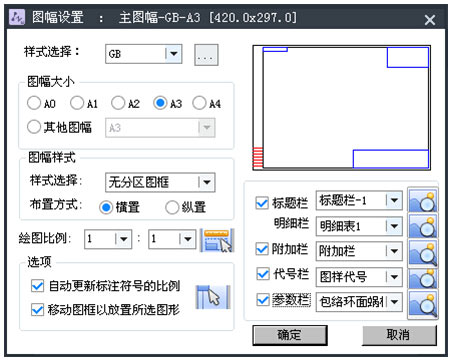This screenshot has width=452, height=362.
Task: Open the first 绘图比例 scale dropdown
Action: coord(124,239)
